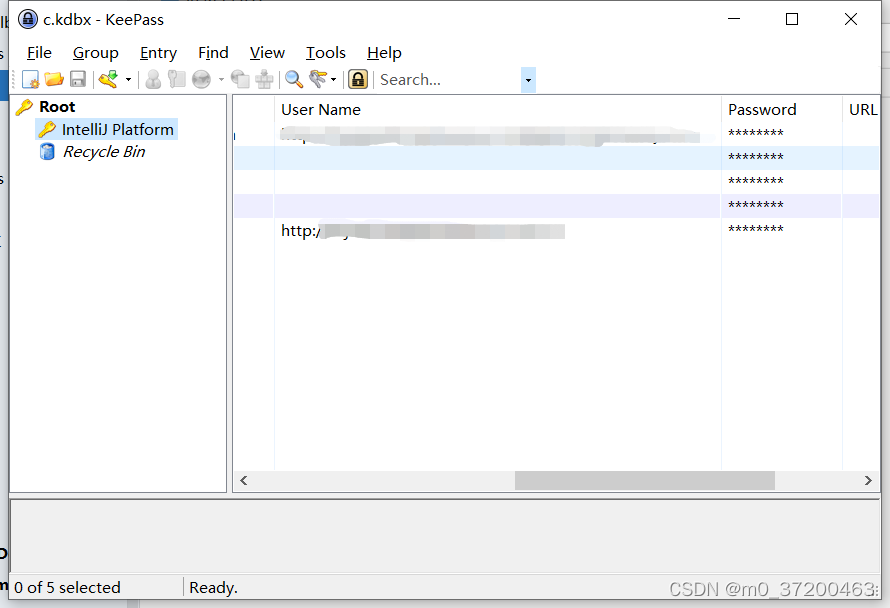The width and height of the screenshot is (890, 608).
Task: Select the Root group in the tree
Action: (57, 107)
